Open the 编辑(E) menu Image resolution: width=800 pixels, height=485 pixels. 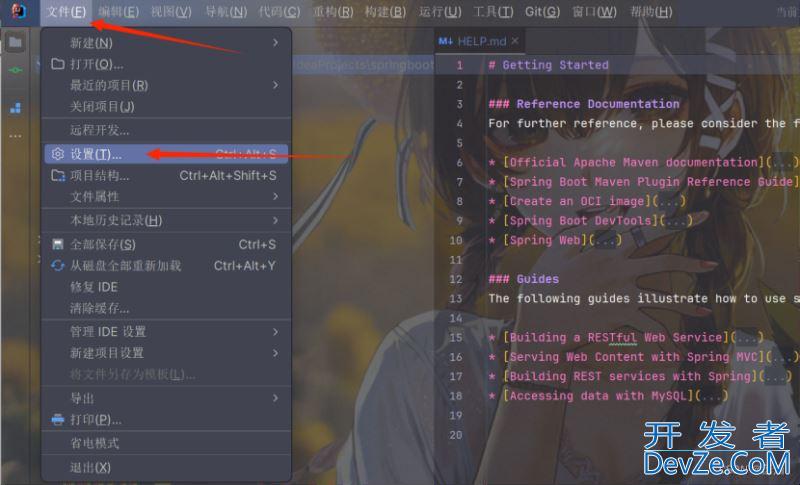[118, 12]
